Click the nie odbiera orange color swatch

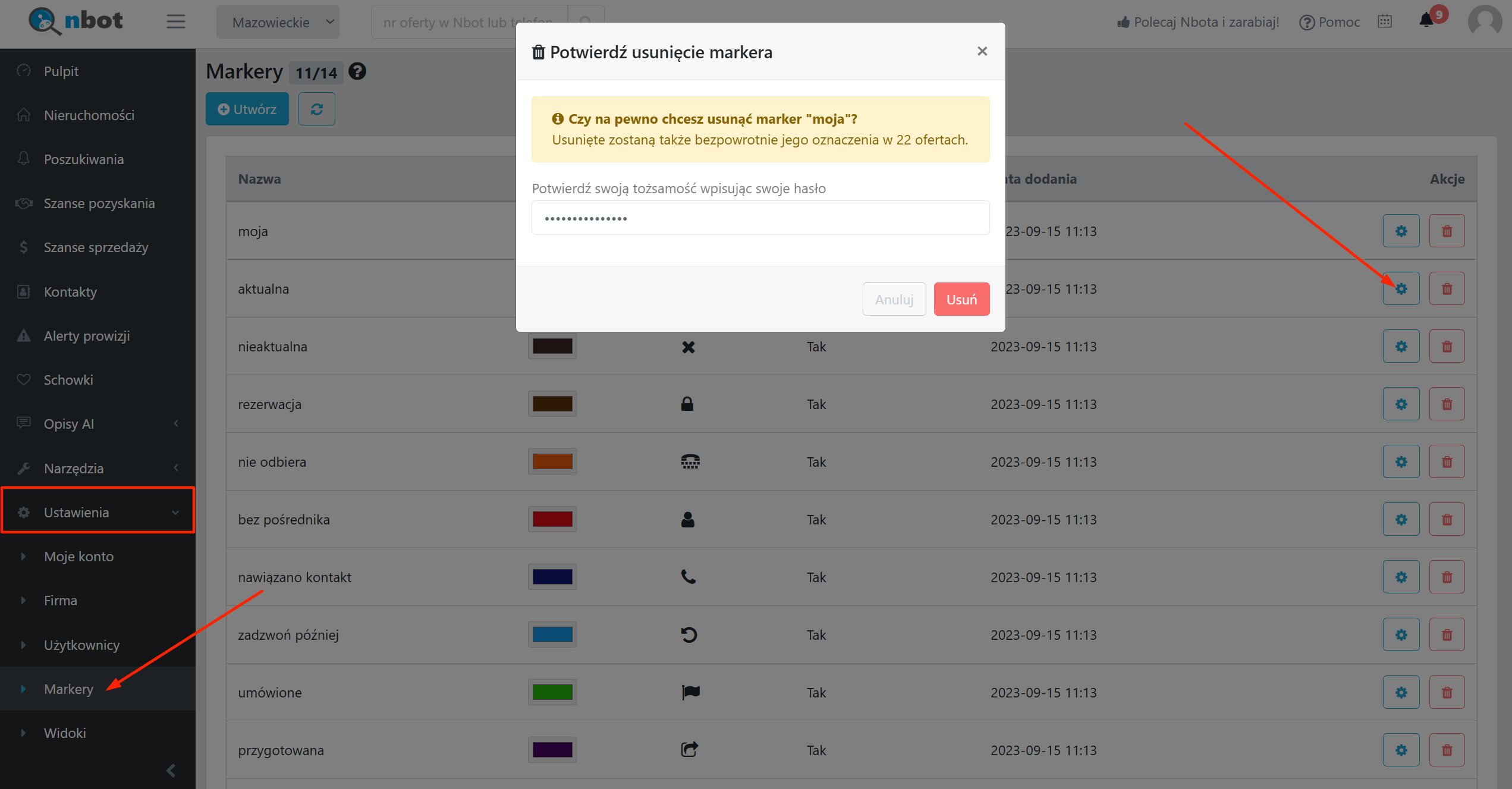pyautogui.click(x=552, y=461)
